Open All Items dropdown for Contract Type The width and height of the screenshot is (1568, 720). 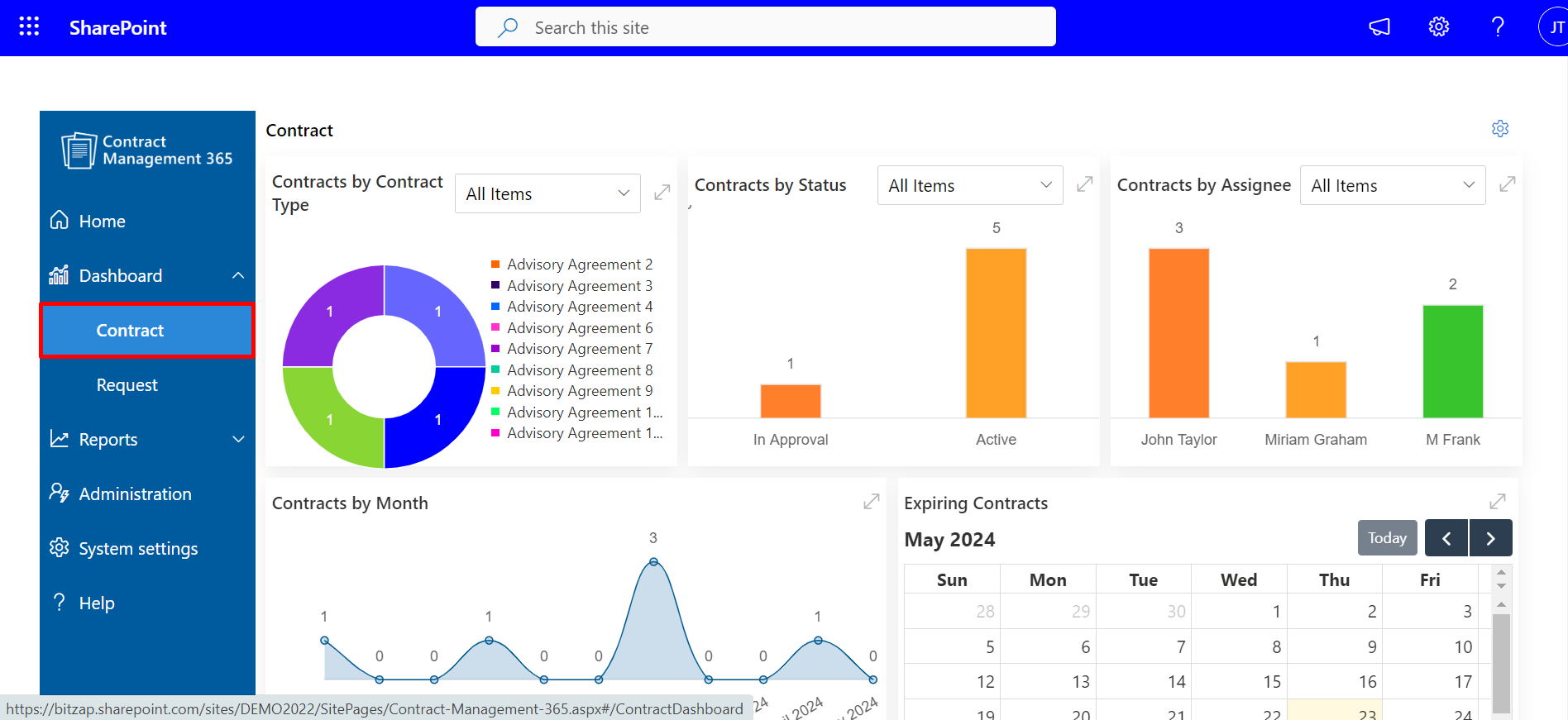click(x=547, y=193)
